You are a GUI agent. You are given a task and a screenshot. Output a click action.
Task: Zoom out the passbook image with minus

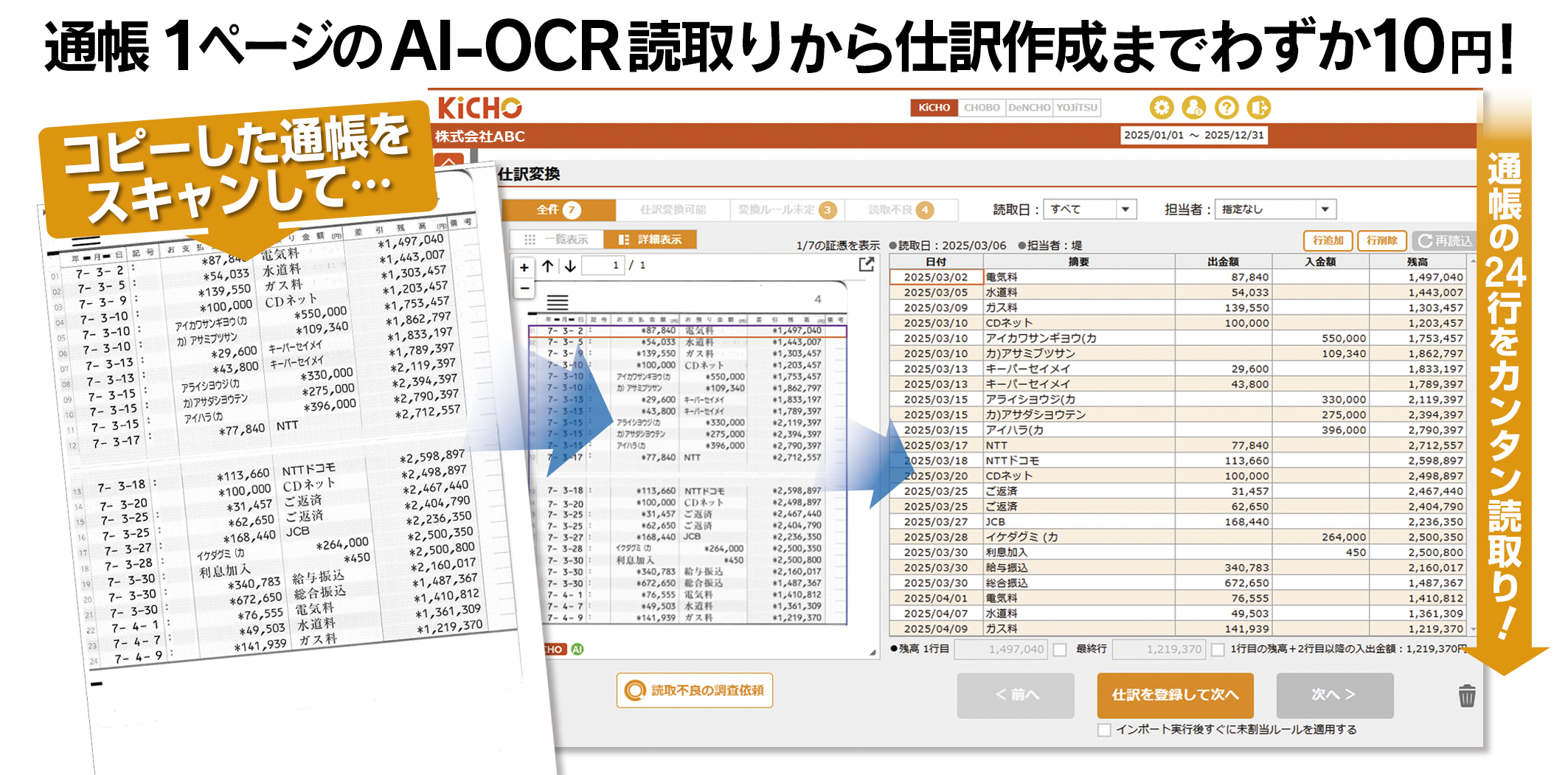tap(524, 288)
